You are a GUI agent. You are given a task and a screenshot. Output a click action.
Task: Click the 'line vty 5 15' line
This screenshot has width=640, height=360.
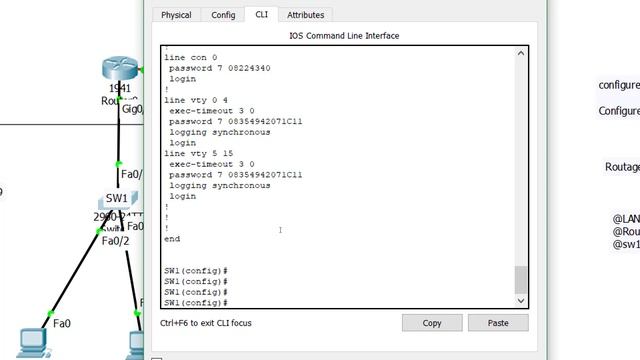198,153
